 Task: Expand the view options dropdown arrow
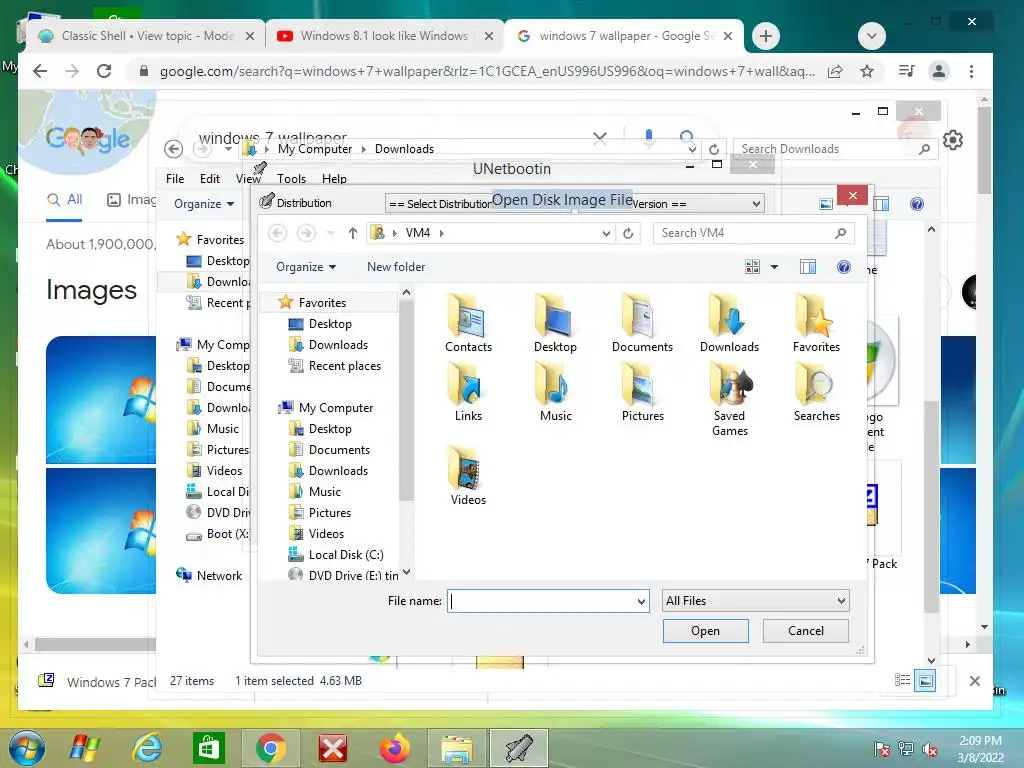(x=775, y=266)
